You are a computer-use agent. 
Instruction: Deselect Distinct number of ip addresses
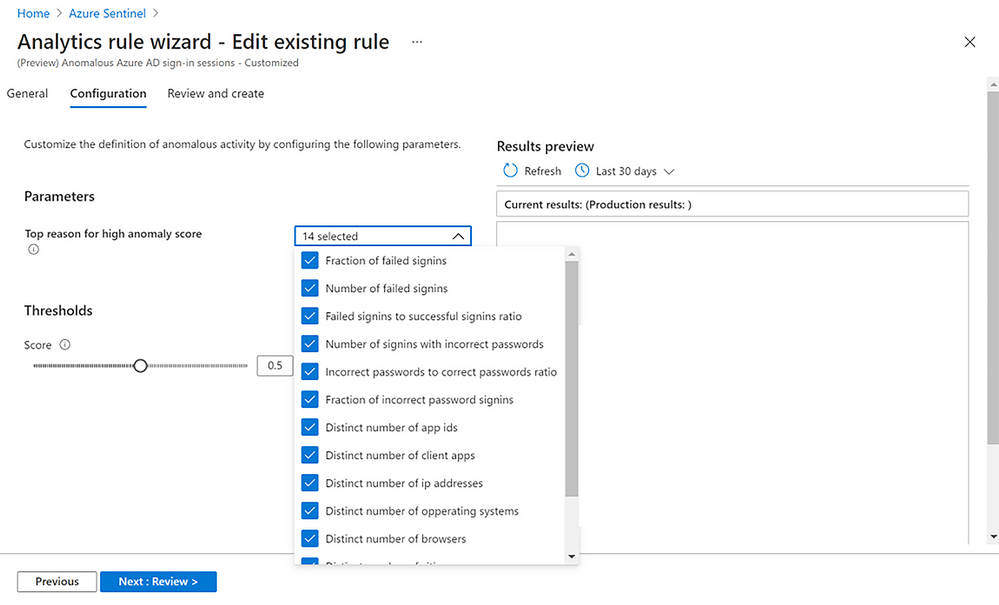point(310,483)
